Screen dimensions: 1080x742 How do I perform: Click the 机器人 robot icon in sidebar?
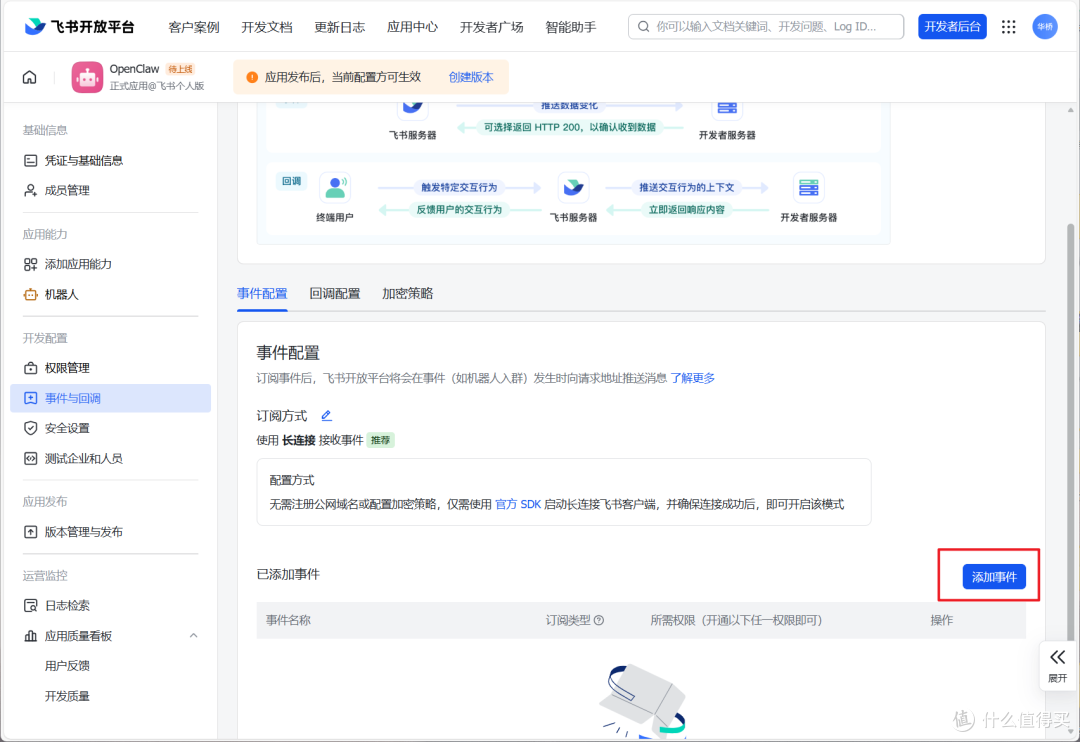[x=30, y=295]
